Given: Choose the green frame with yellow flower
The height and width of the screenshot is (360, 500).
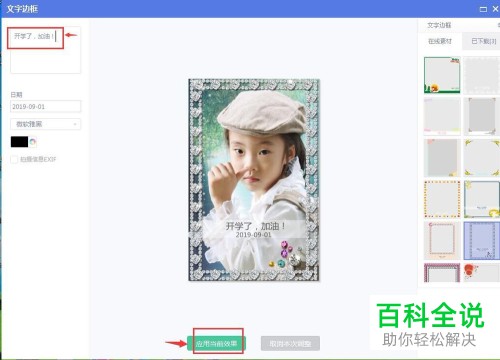Looking at the screenshot, I should (482, 199).
